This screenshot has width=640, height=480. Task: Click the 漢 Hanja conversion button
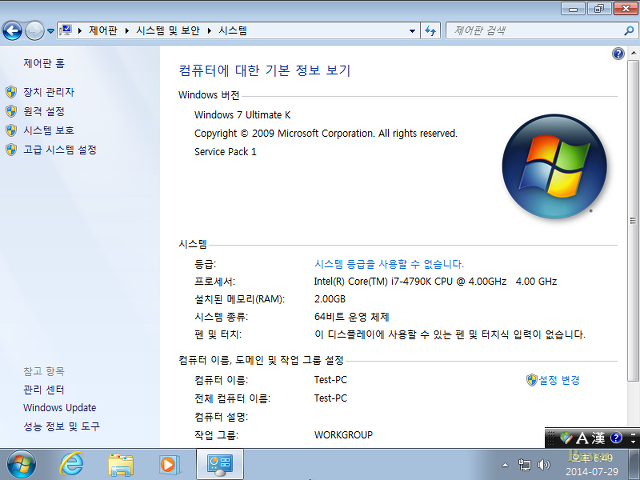coord(598,438)
